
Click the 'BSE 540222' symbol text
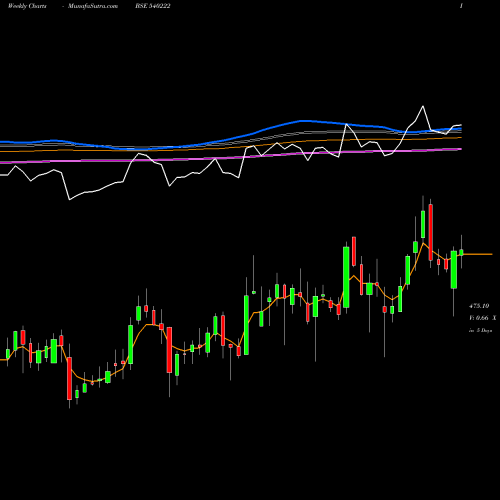click(153, 6)
